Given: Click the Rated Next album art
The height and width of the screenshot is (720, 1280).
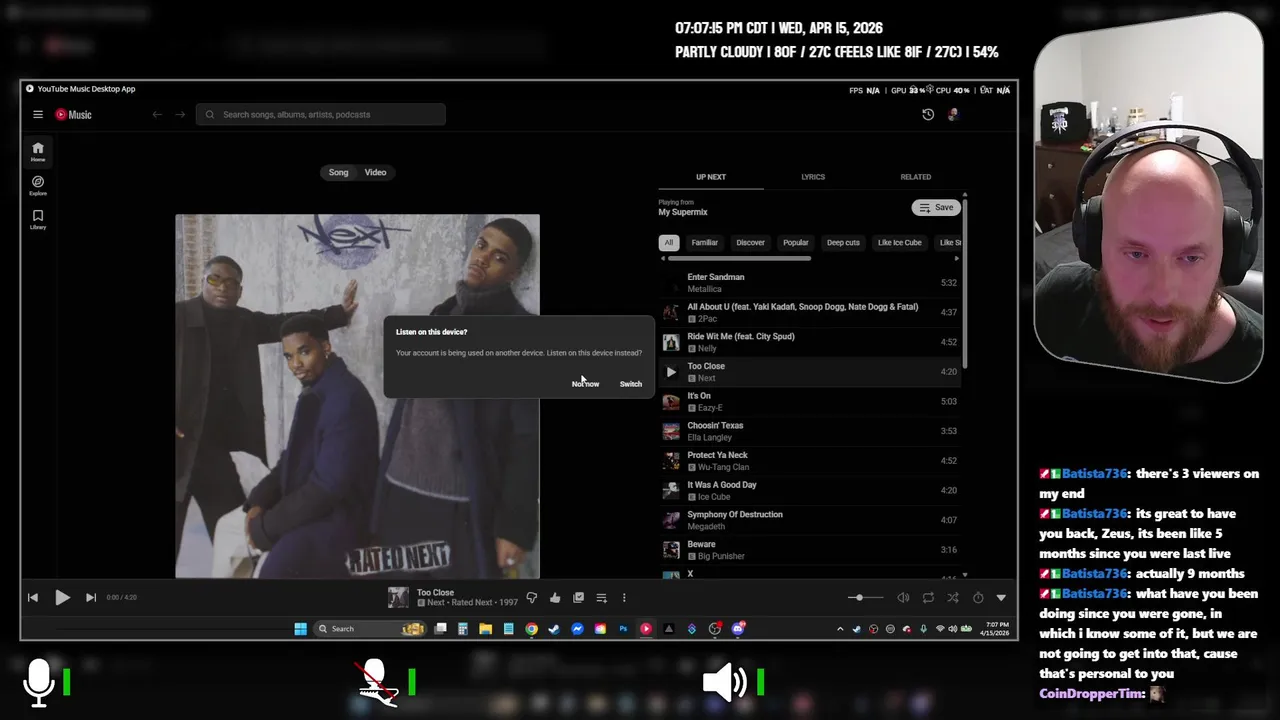Looking at the screenshot, I should tap(357, 396).
